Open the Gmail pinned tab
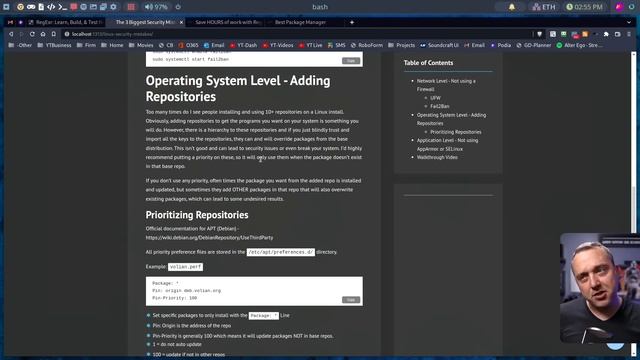640x360 pixels. (x=10, y=22)
